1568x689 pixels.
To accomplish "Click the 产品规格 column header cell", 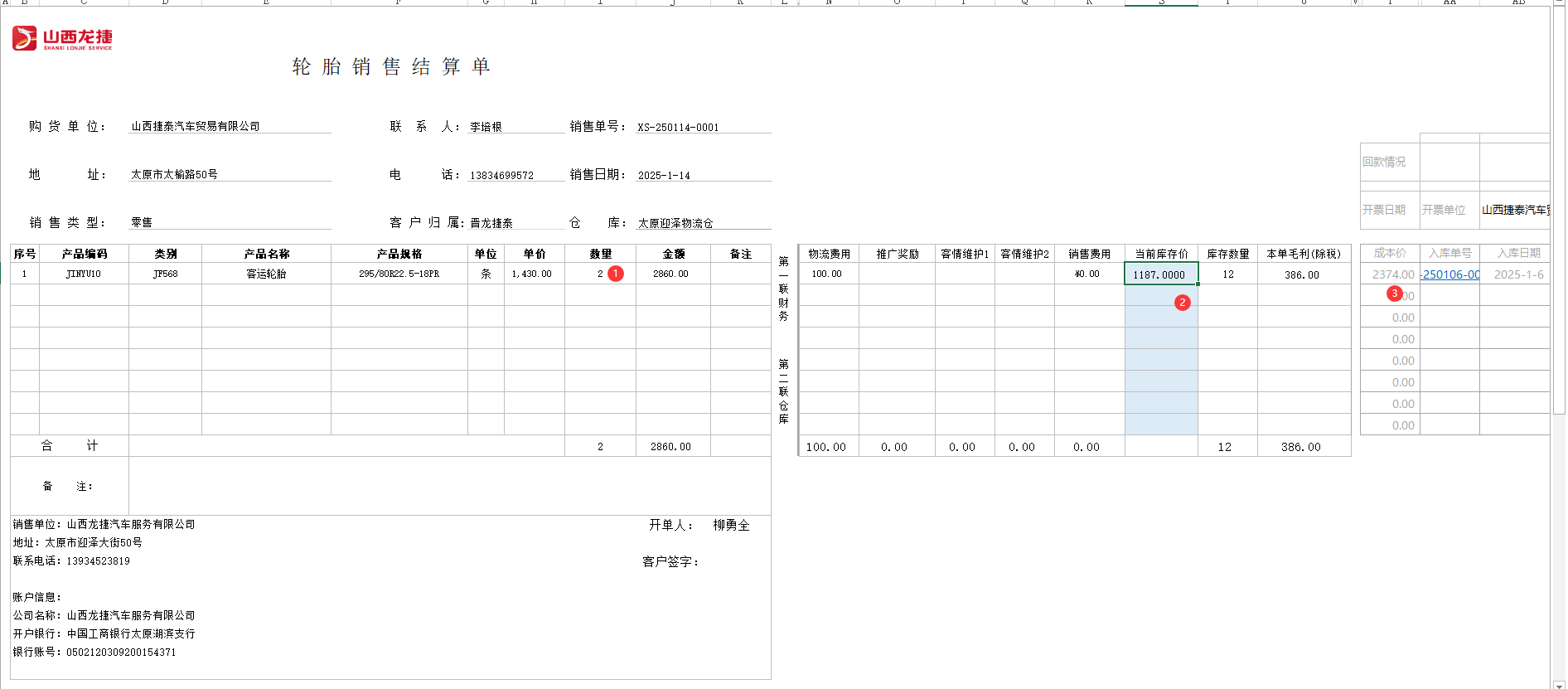I will (x=399, y=254).
